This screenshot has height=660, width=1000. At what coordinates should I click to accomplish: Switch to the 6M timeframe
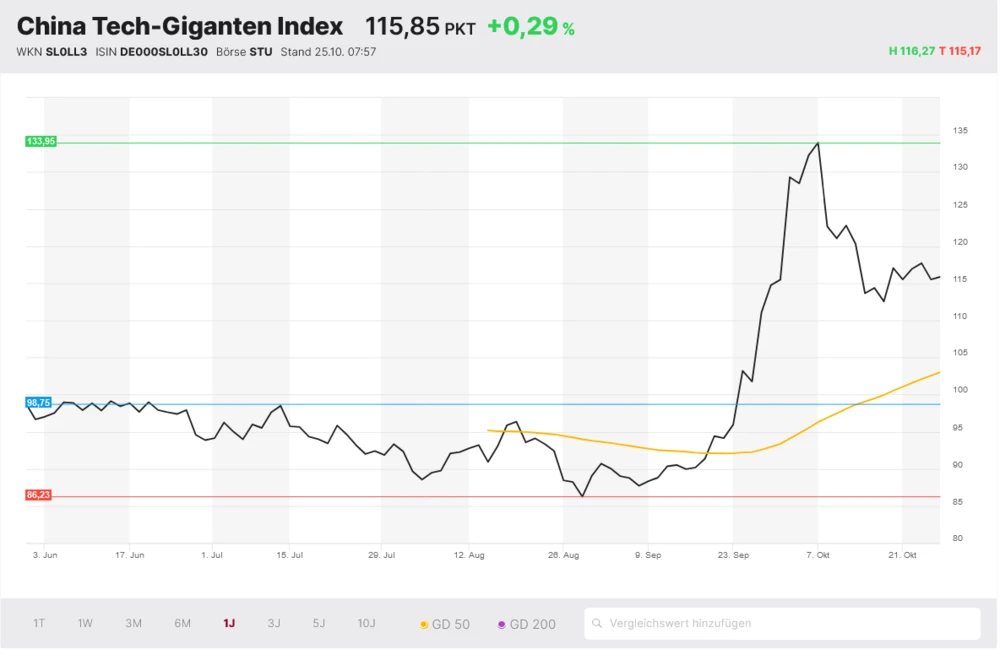pos(181,623)
